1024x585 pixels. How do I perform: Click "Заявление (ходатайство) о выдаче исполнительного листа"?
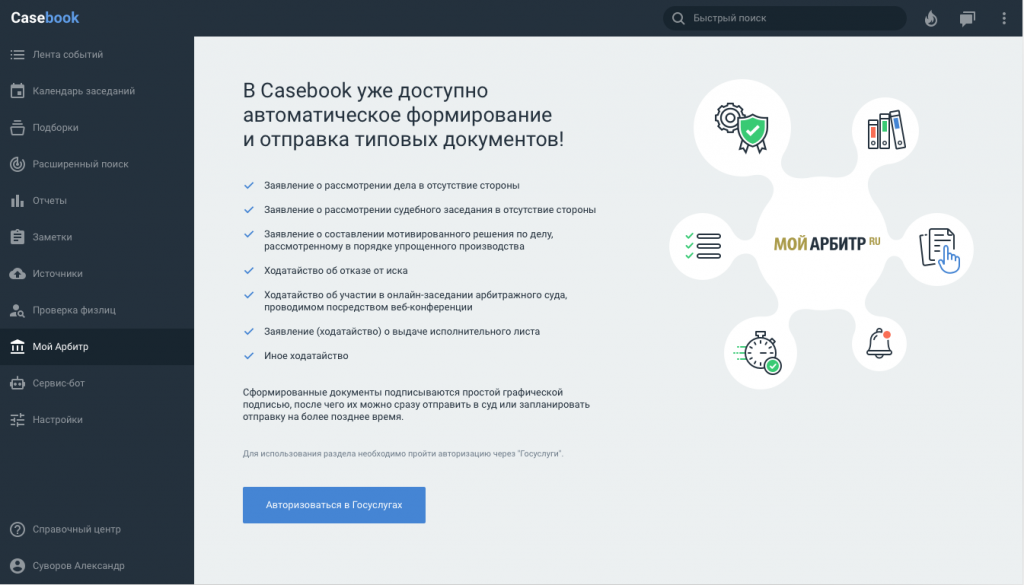tap(402, 332)
